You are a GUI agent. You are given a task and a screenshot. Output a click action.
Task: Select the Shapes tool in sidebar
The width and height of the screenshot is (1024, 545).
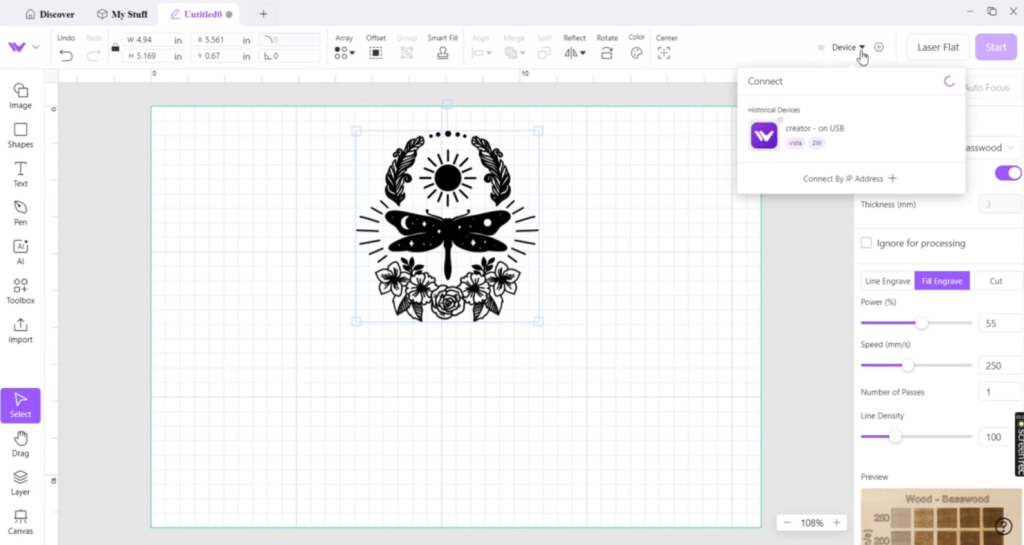click(x=20, y=134)
